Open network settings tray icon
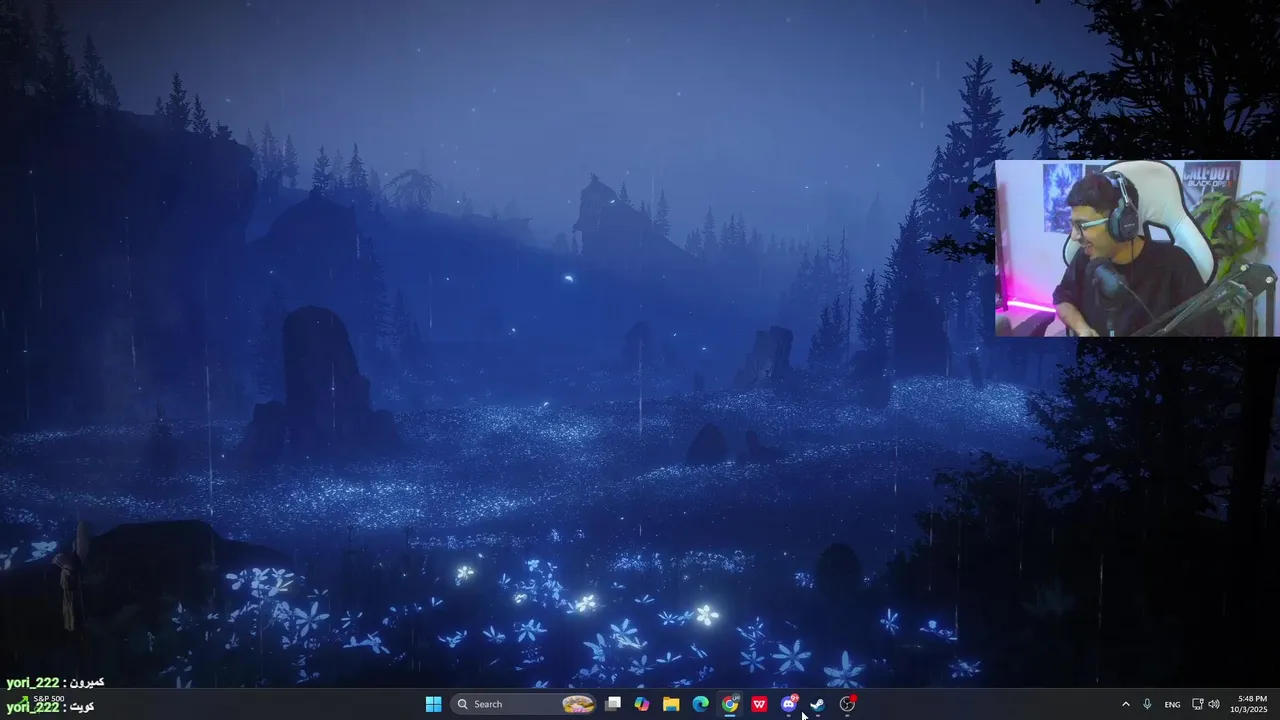1280x720 pixels. click(1198, 704)
